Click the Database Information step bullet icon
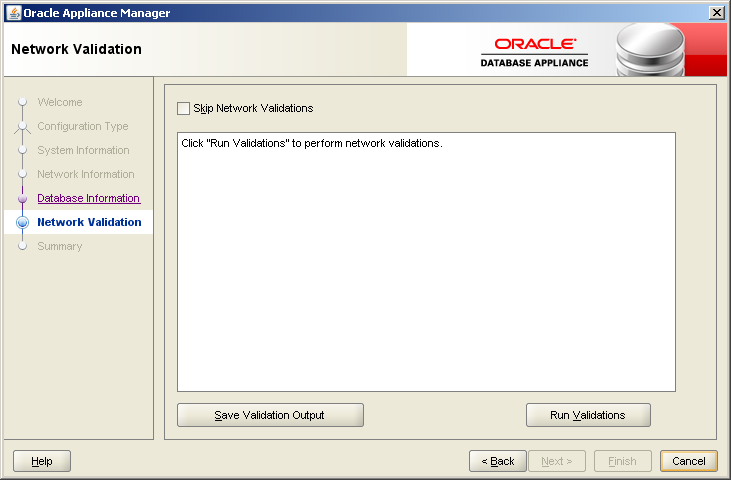 22,199
